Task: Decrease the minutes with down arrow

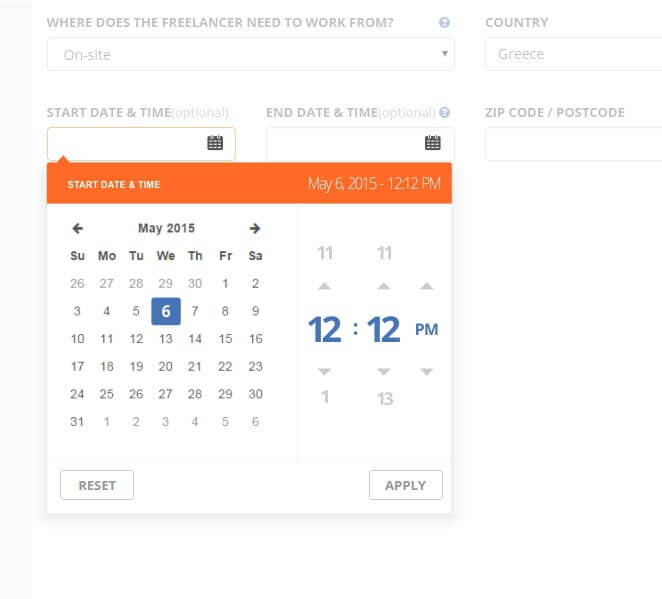Action: pyautogui.click(x=384, y=371)
